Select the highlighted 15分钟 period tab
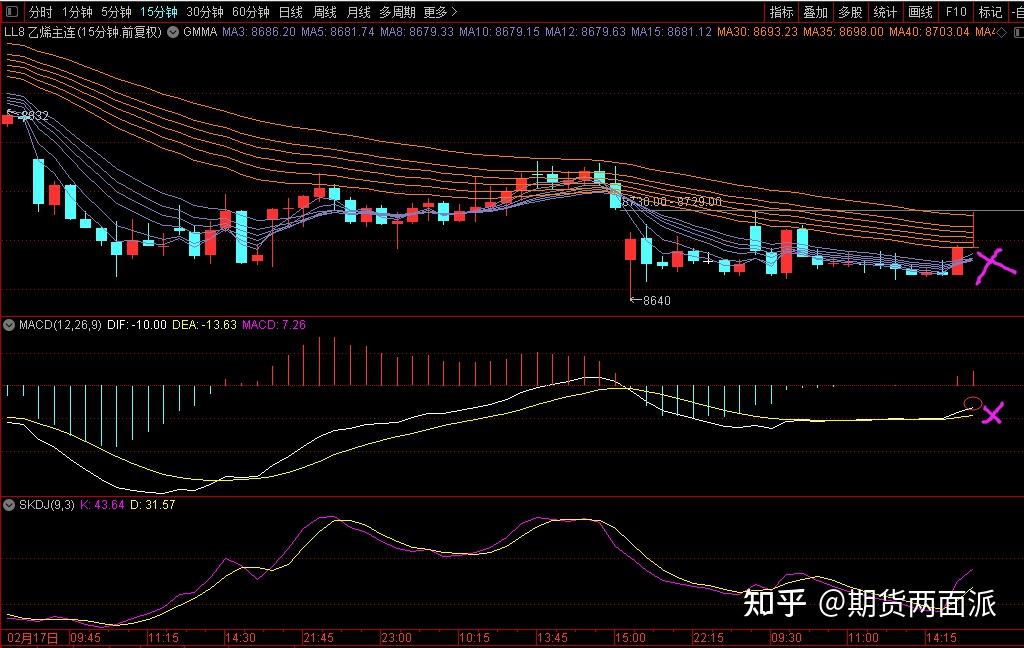Image resolution: width=1024 pixels, height=648 pixels. click(x=159, y=12)
